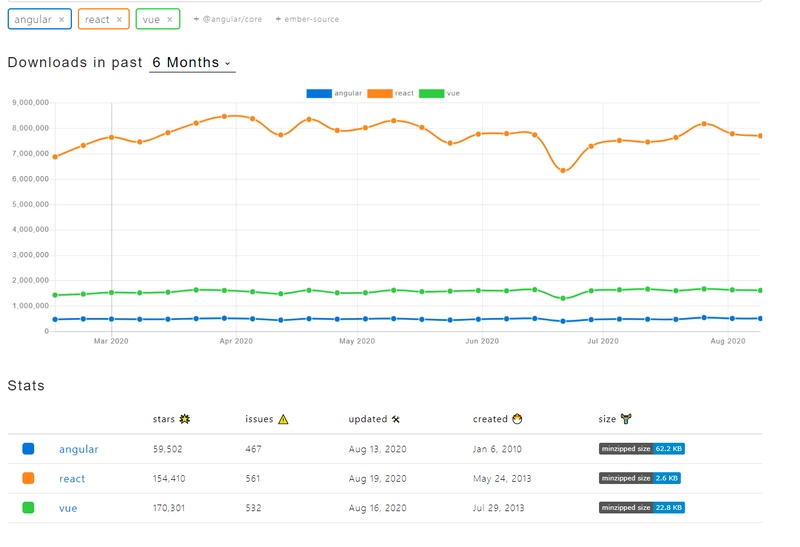
Task: Click react updated date Aug 19, 2020
Action: pyautogui.click(x=378, y=479)
